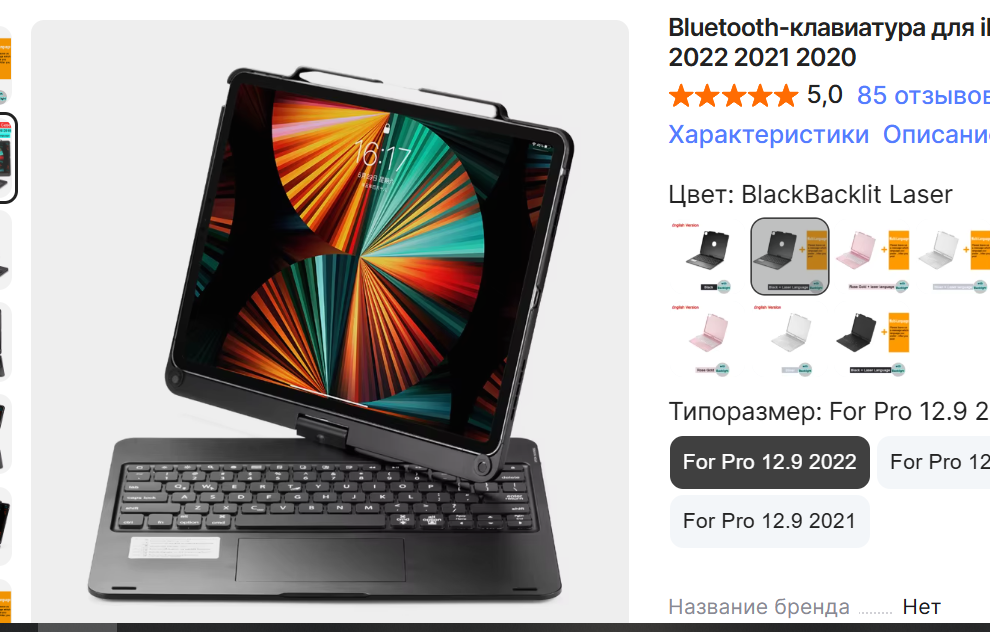Select the For Pro 12.9 2022 size
990x632 pixels.
tap(770, 462)
